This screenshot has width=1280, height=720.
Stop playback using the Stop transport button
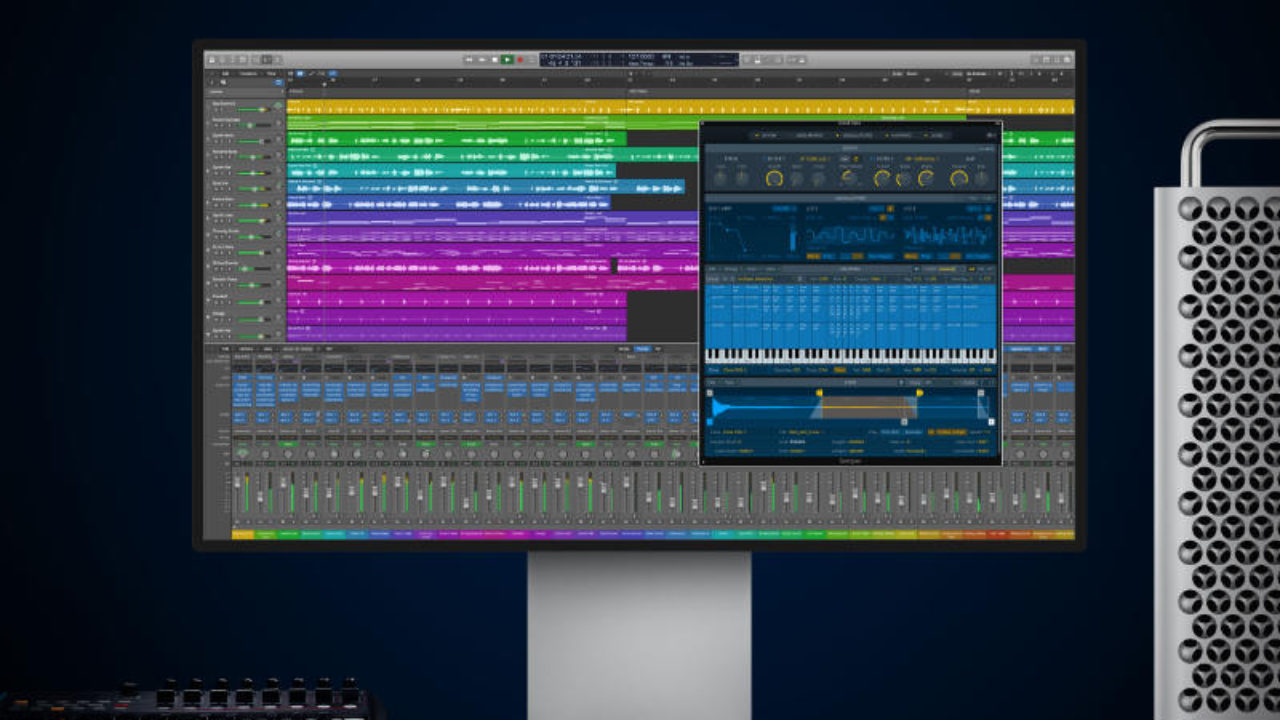click(x=494, y=60)
